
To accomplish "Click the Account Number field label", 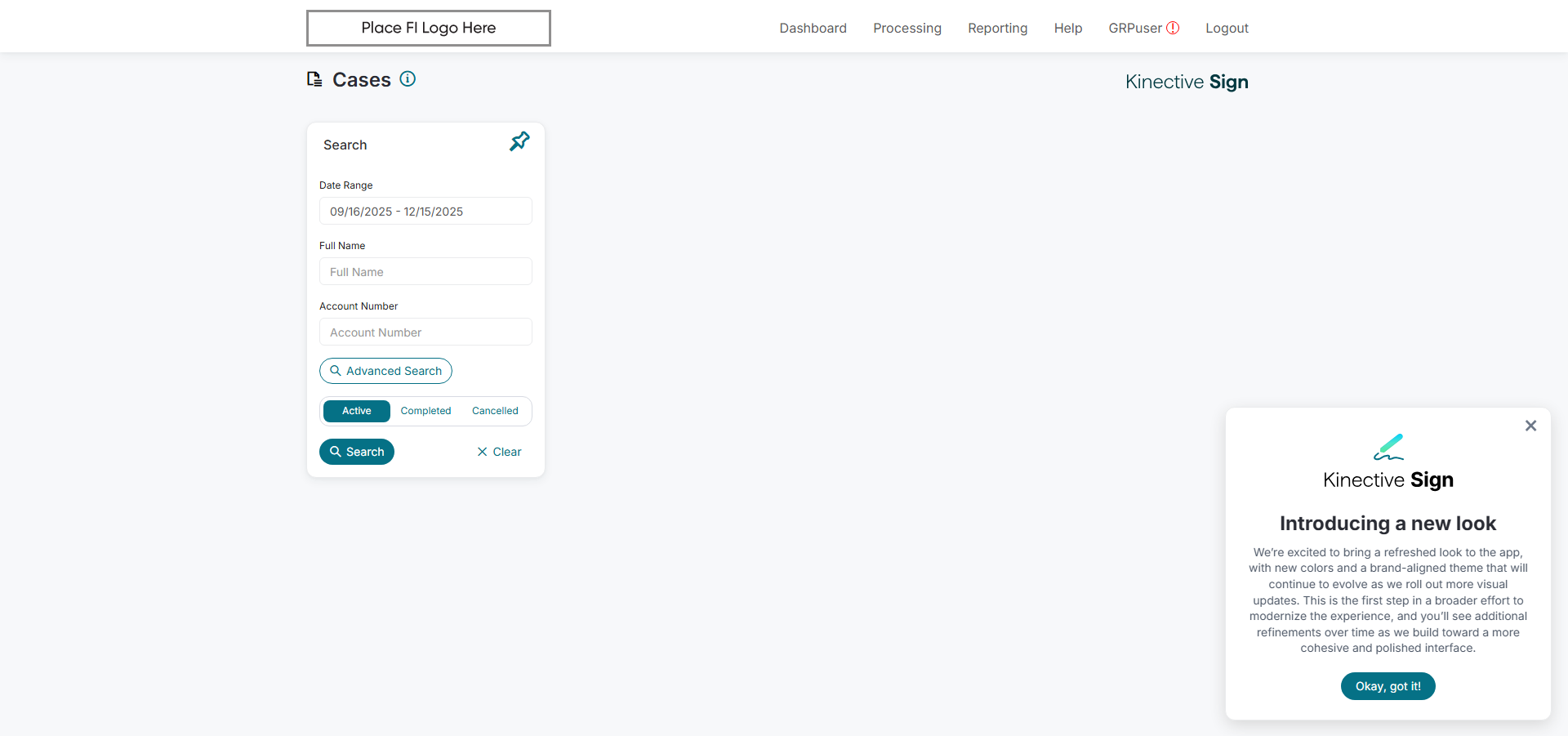I will pos(359,306).
